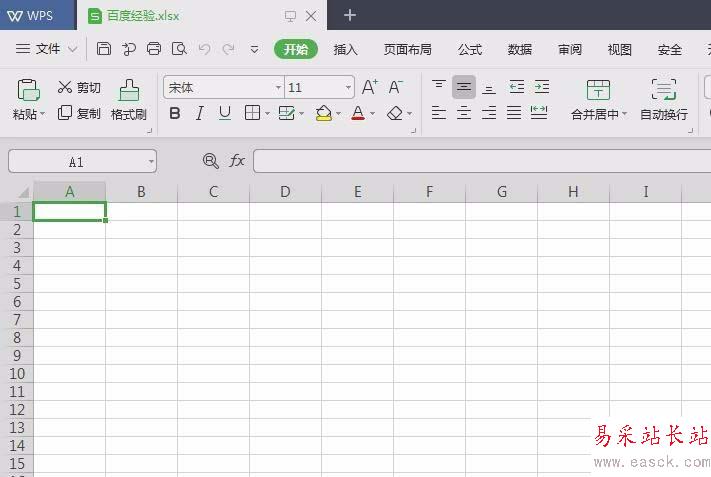This screenshot has width=711, height=477.
Task: Switch to the 开始 tab
Action: pos(296,49)
